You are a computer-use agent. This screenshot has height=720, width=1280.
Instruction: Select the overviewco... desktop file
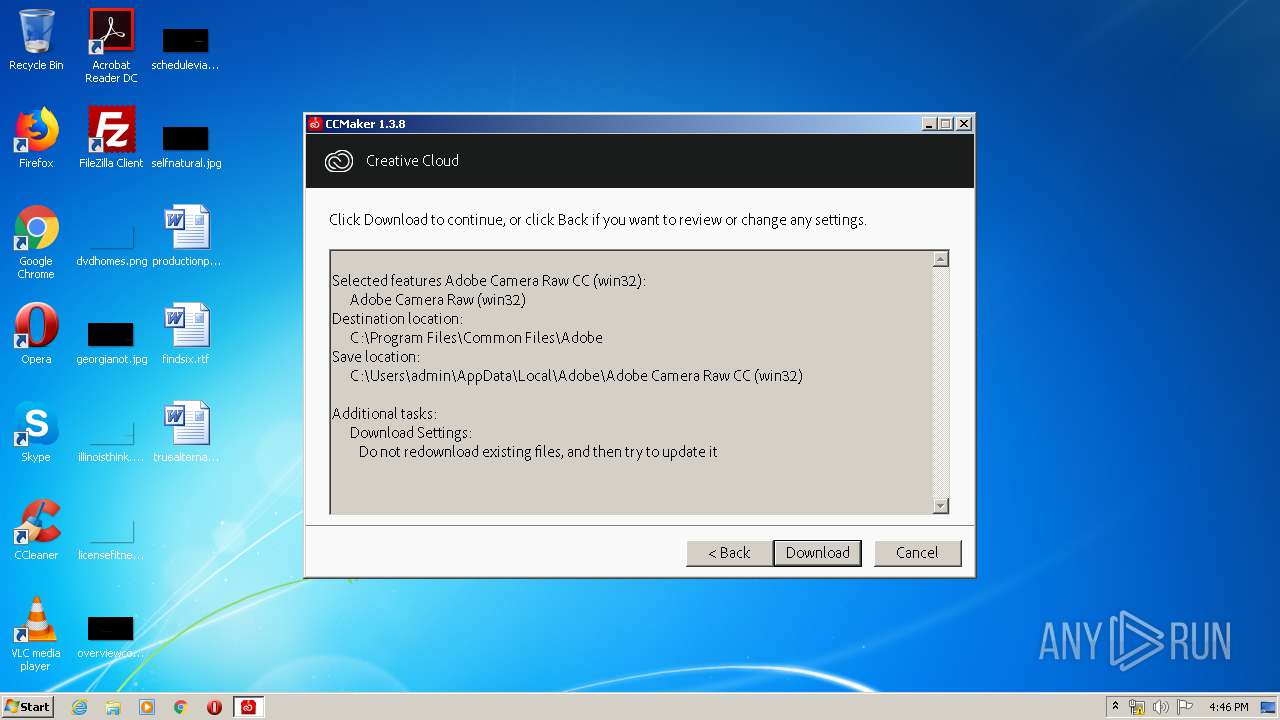111,637
